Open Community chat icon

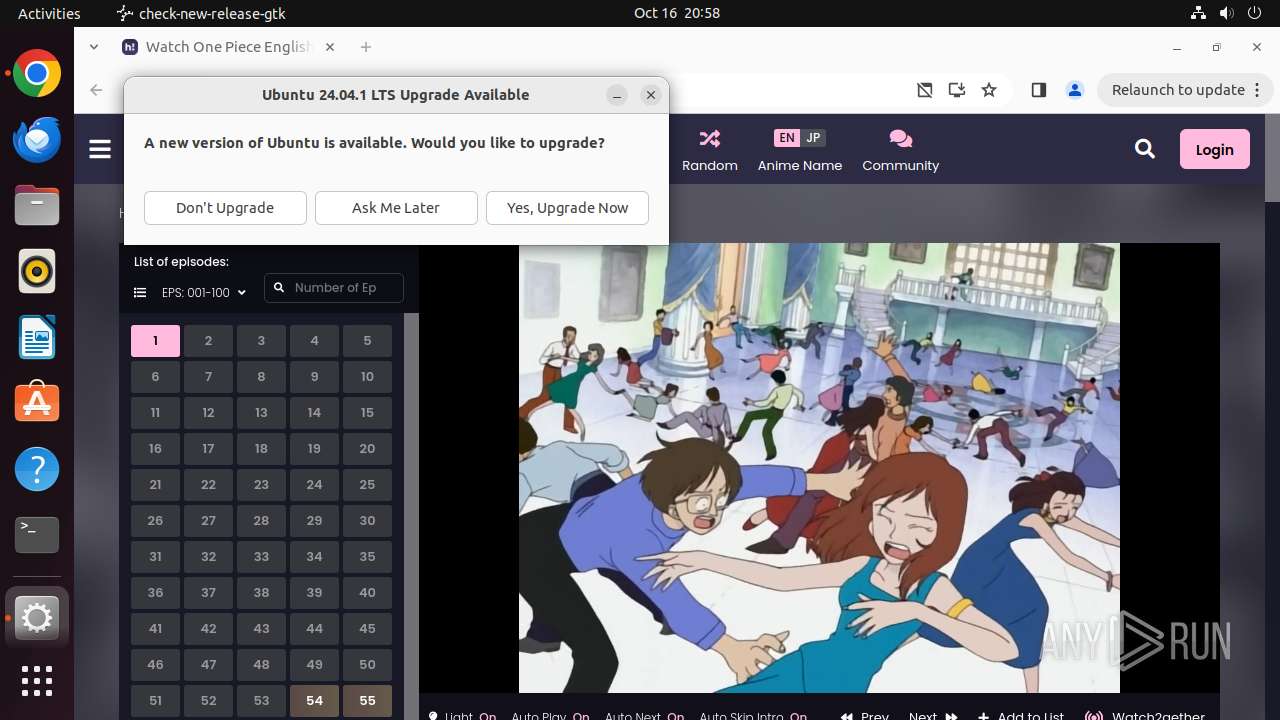900,138
